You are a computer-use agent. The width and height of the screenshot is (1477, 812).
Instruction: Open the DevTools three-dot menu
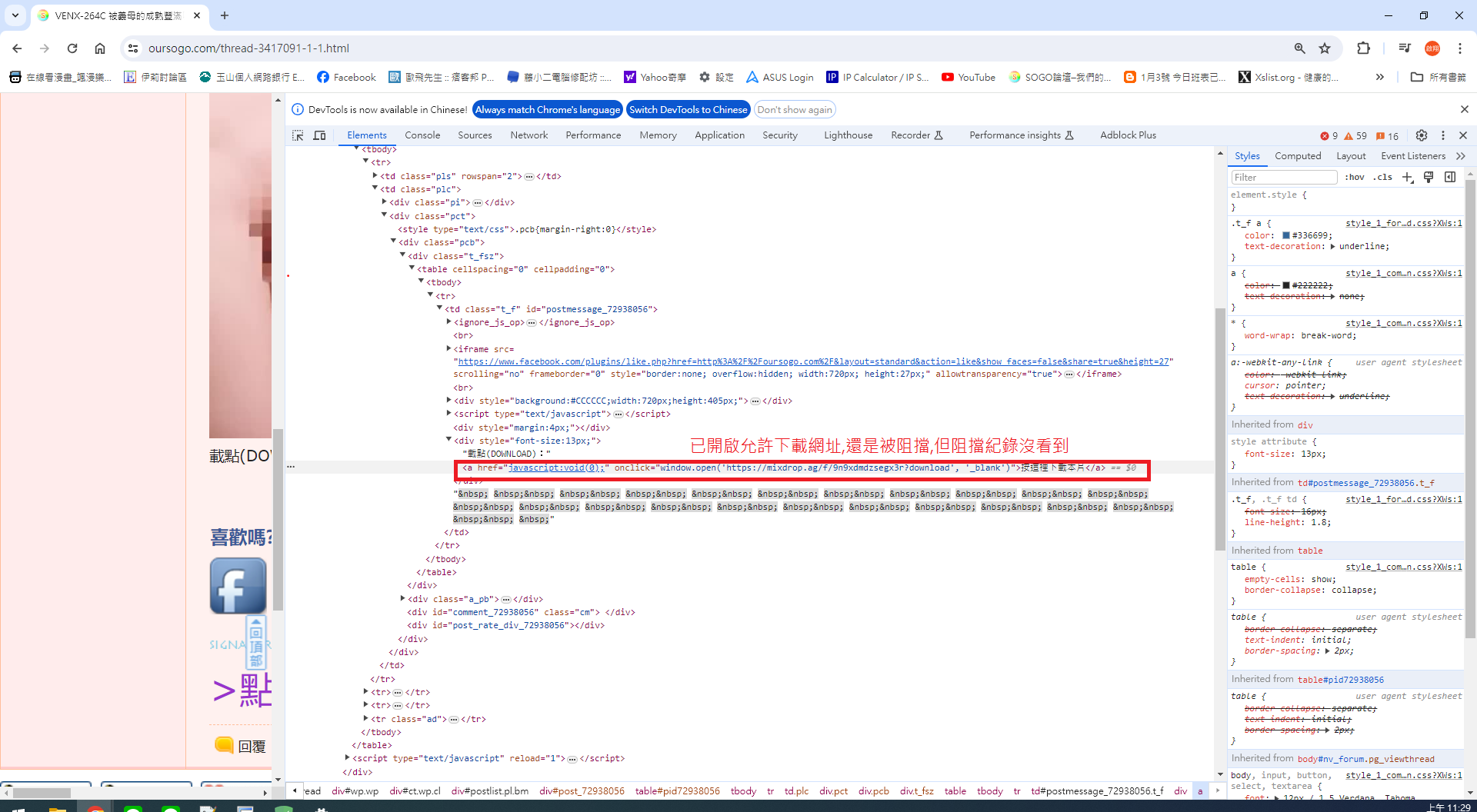pyautogui.click(x=1443, y=135)
